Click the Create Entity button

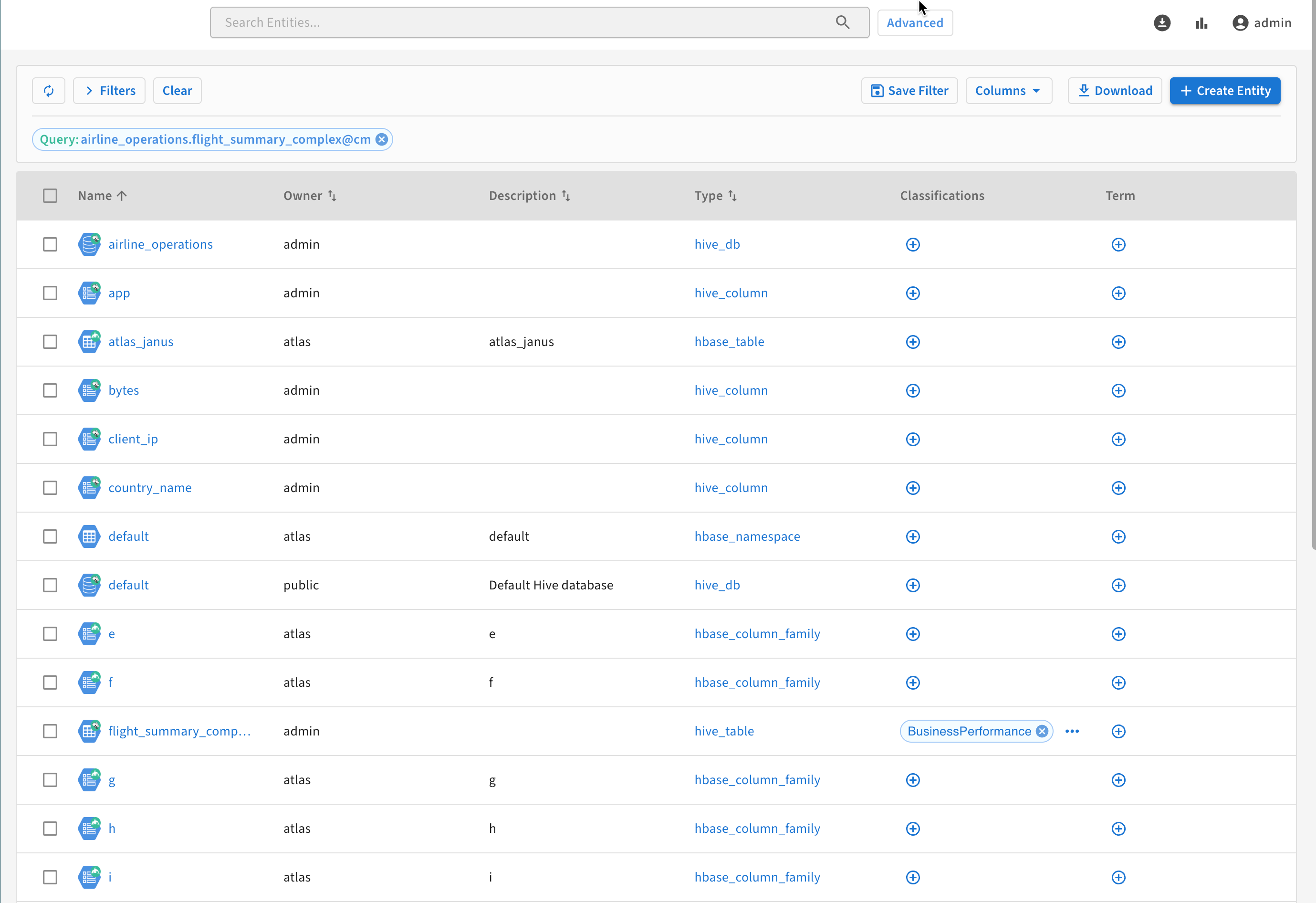click(1225, 91)
